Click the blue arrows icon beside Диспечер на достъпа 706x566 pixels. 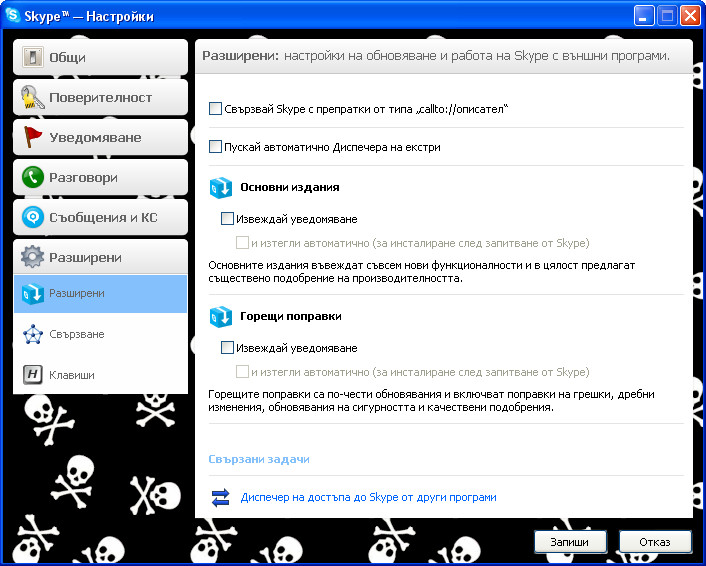221,498
